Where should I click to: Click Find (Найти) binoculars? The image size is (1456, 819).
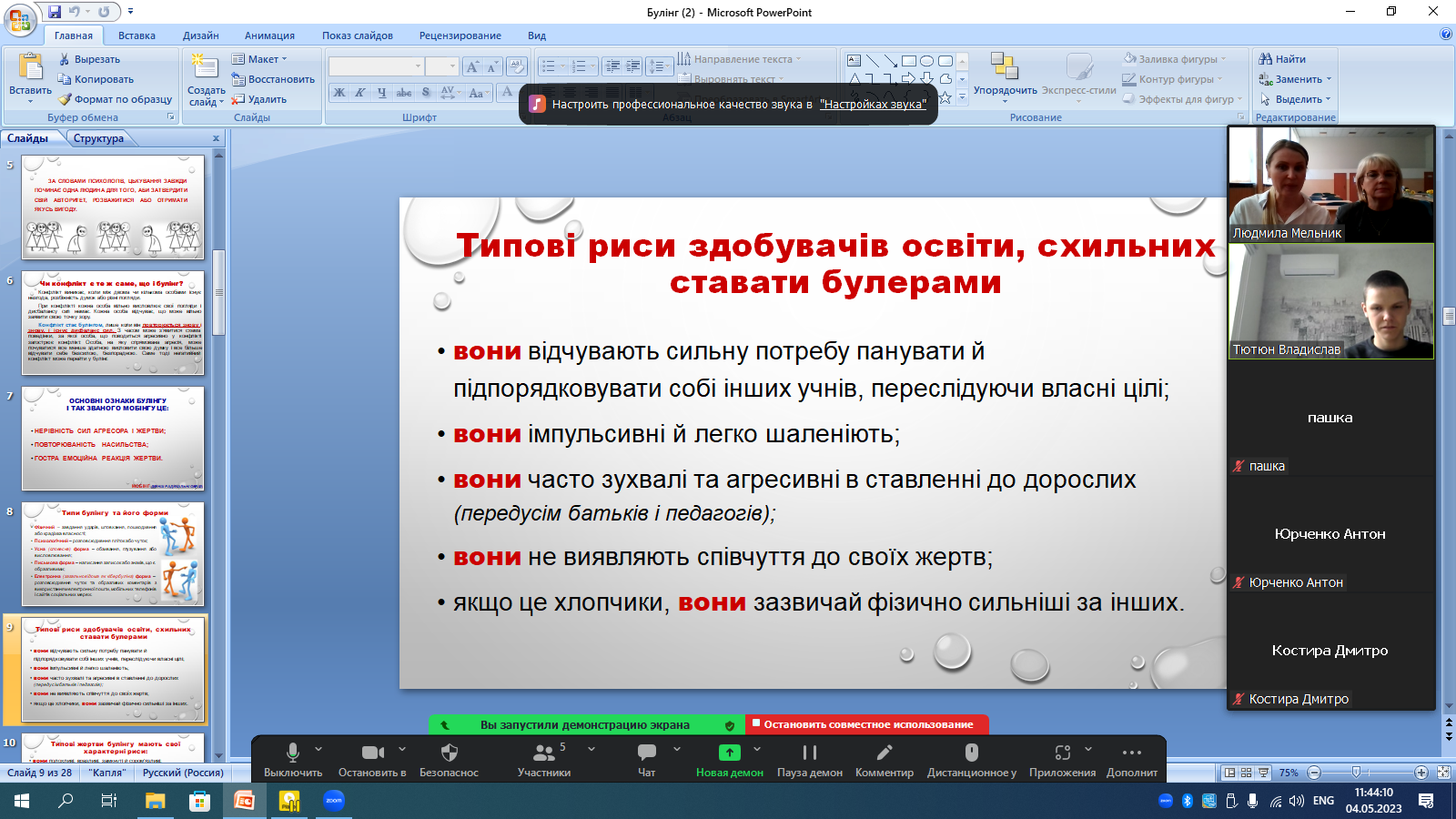tap(1282, 59)
